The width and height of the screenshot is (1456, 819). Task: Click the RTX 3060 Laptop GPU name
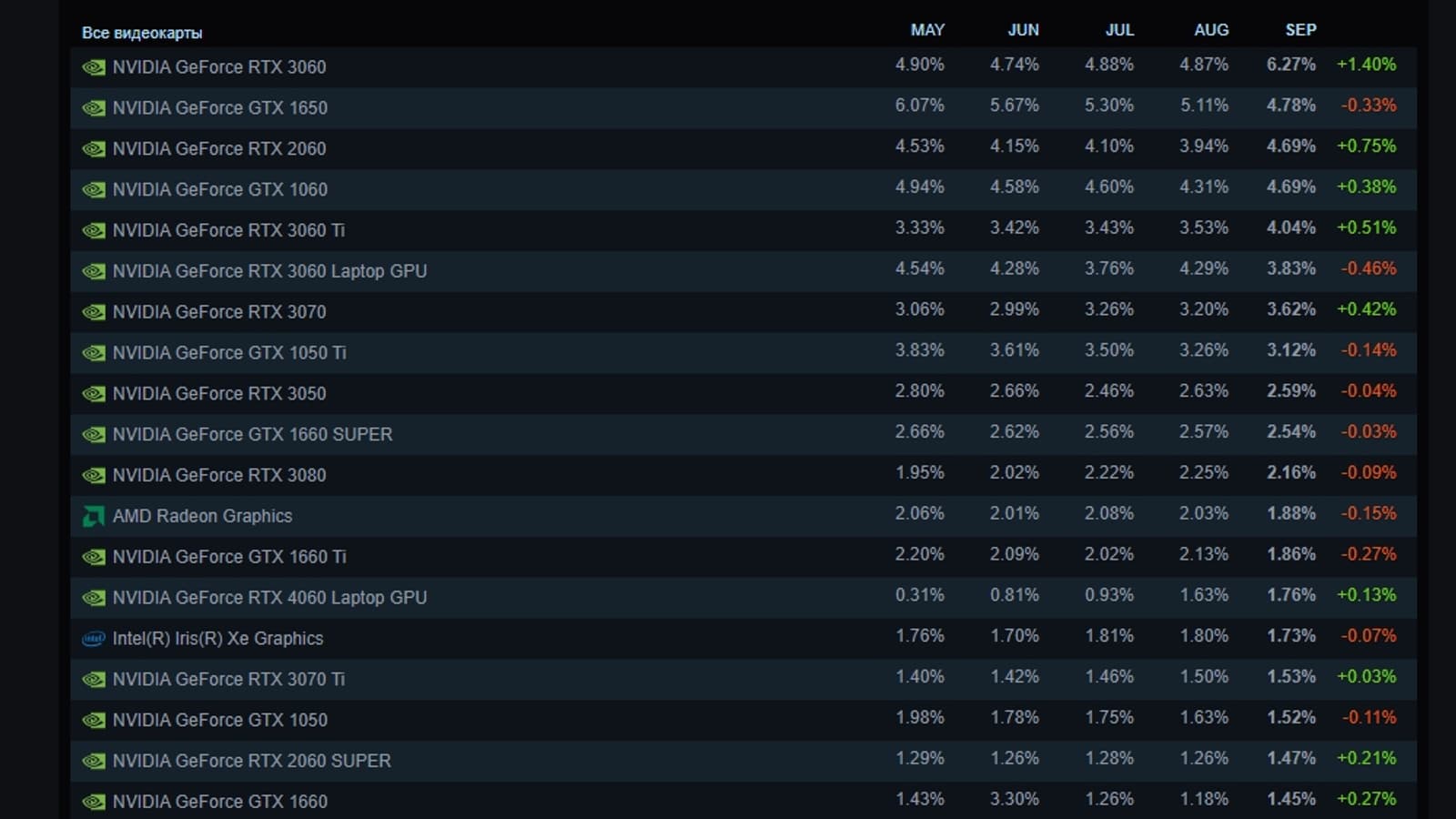[269, 271]
